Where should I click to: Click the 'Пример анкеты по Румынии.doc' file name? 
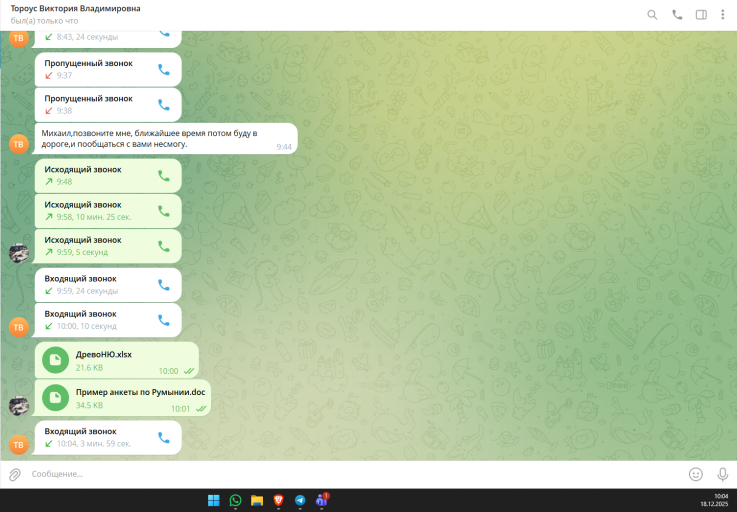(141, 392)
